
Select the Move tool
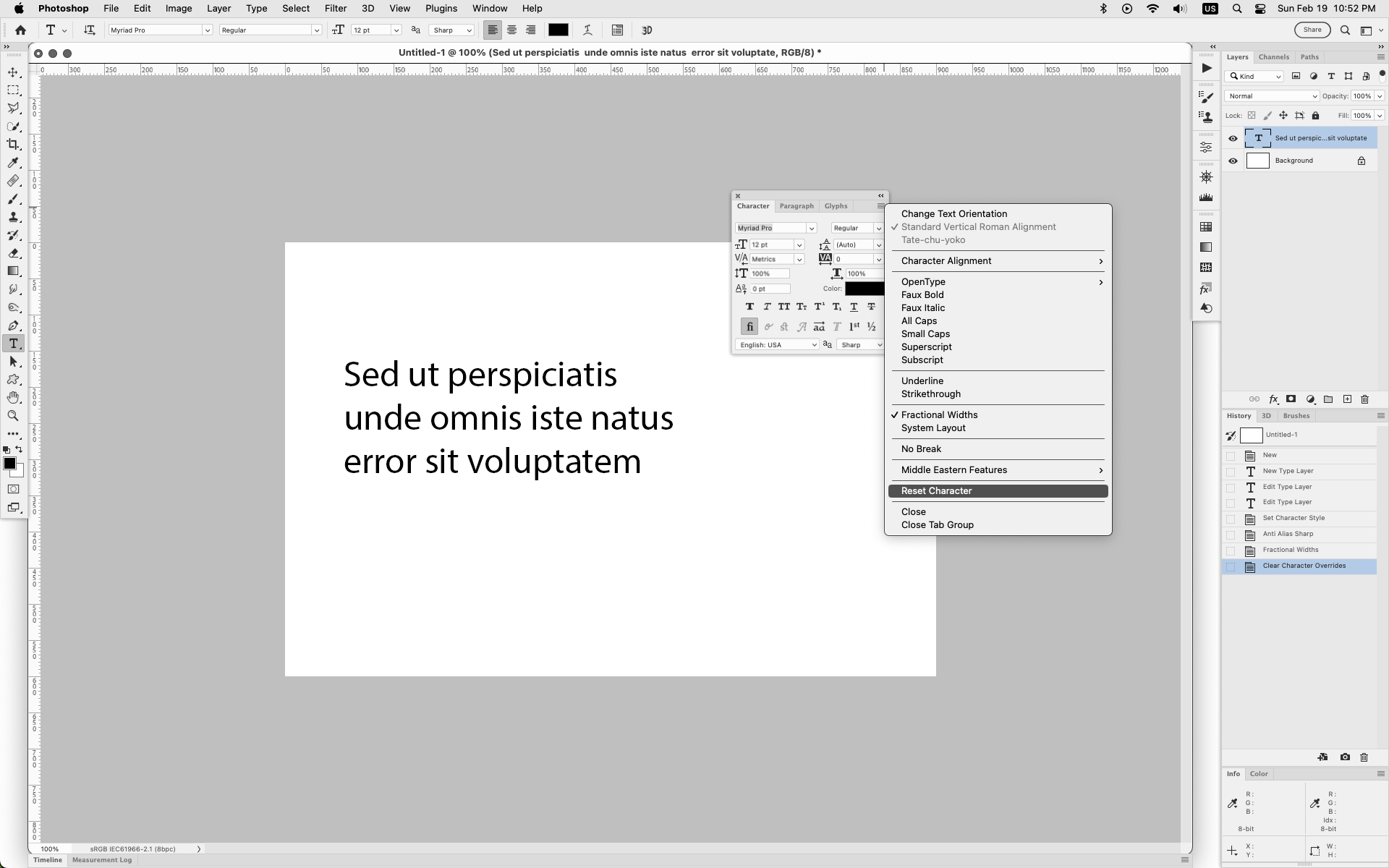[13, 72]
